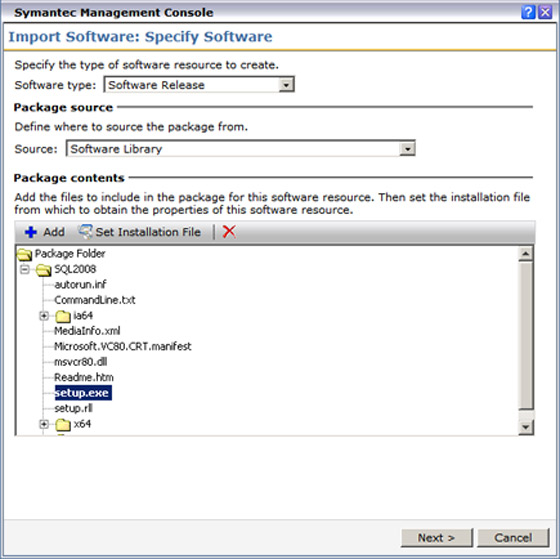Click the x64 folder icon
The image size is (560, 559).
pyautogui.click(x=63, y=424)
